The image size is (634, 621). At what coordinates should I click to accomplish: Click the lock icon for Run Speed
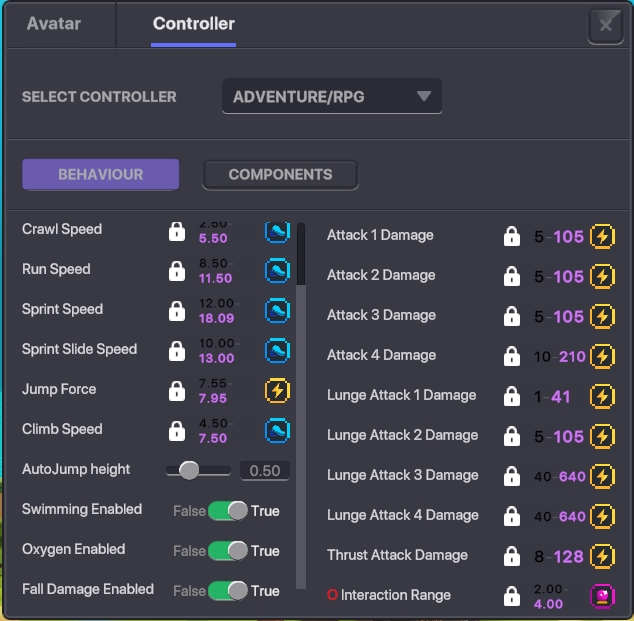(177, 271)
